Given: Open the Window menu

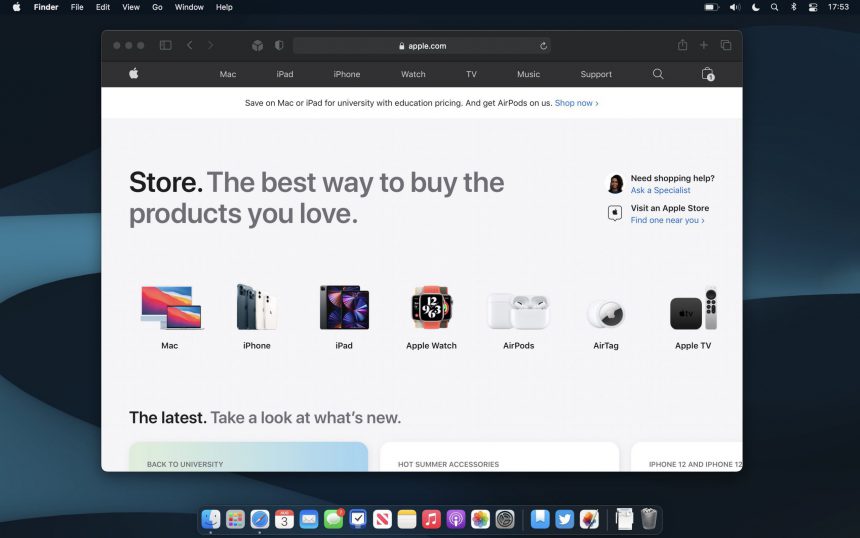Looking at the screenshot, I should [189, 7].
